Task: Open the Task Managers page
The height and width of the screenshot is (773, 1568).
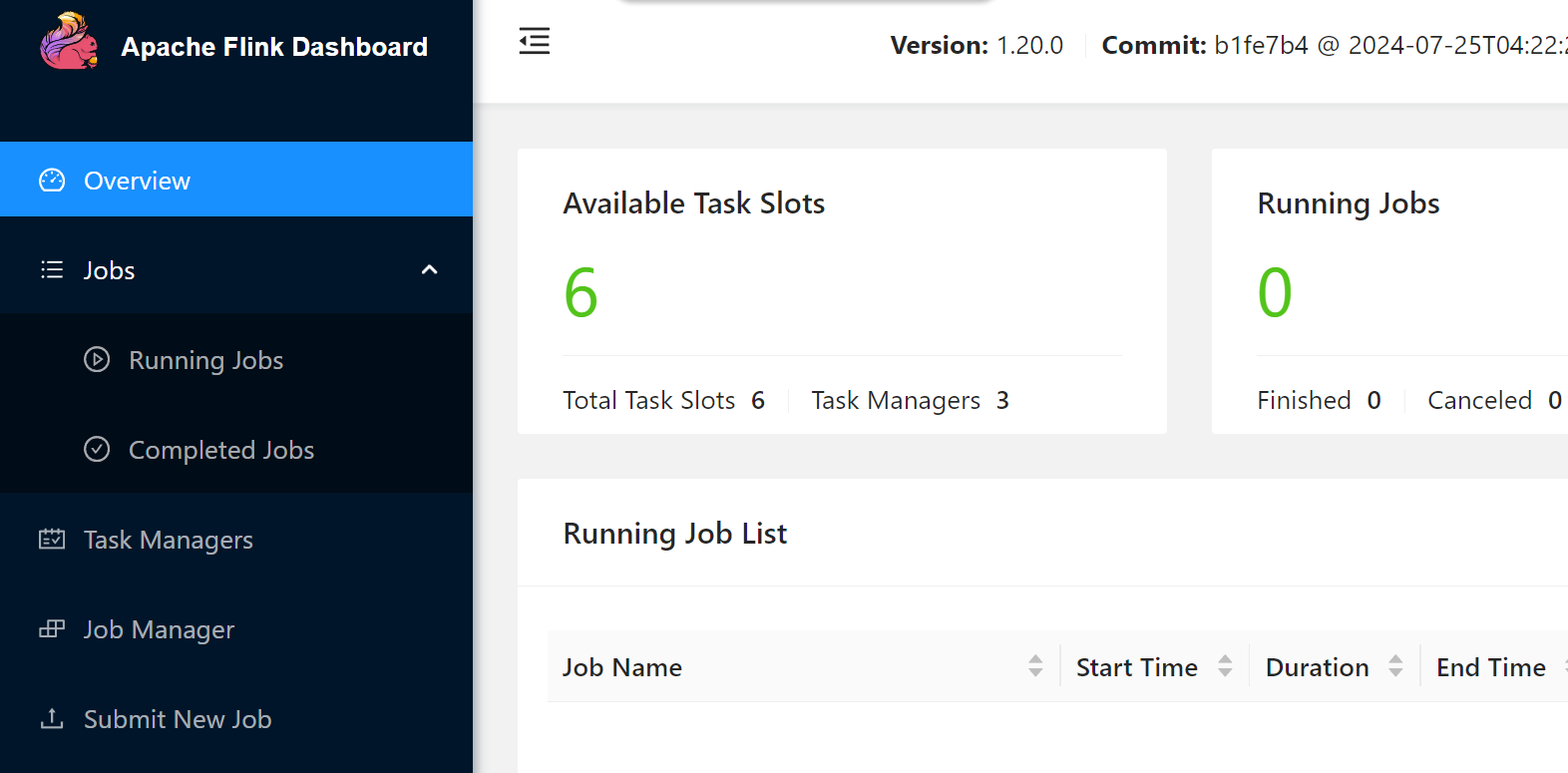Action: pos(236,540)
